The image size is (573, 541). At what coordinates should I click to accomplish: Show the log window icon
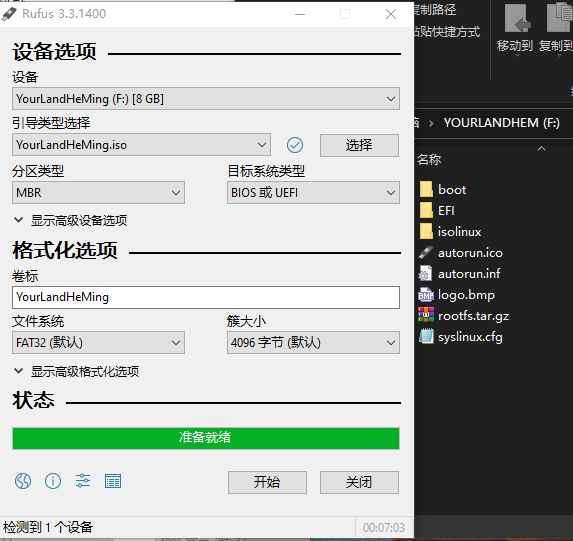pos(113,481)
